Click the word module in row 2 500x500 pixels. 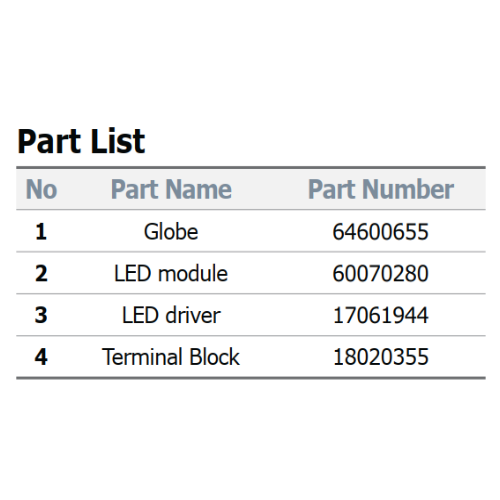click(193, 273)
